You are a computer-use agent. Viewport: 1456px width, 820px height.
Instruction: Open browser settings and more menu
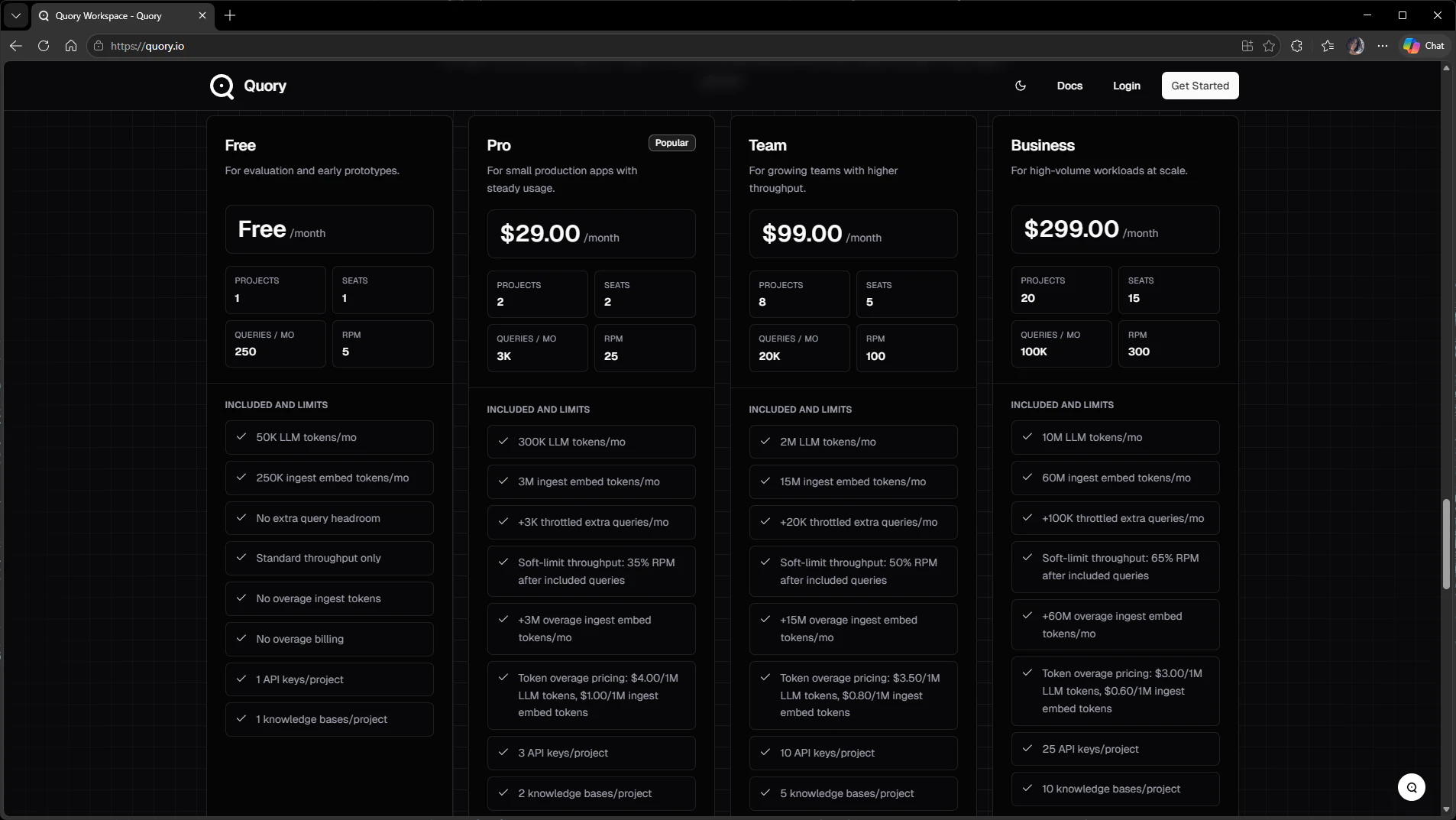[x=1383, y=46]
